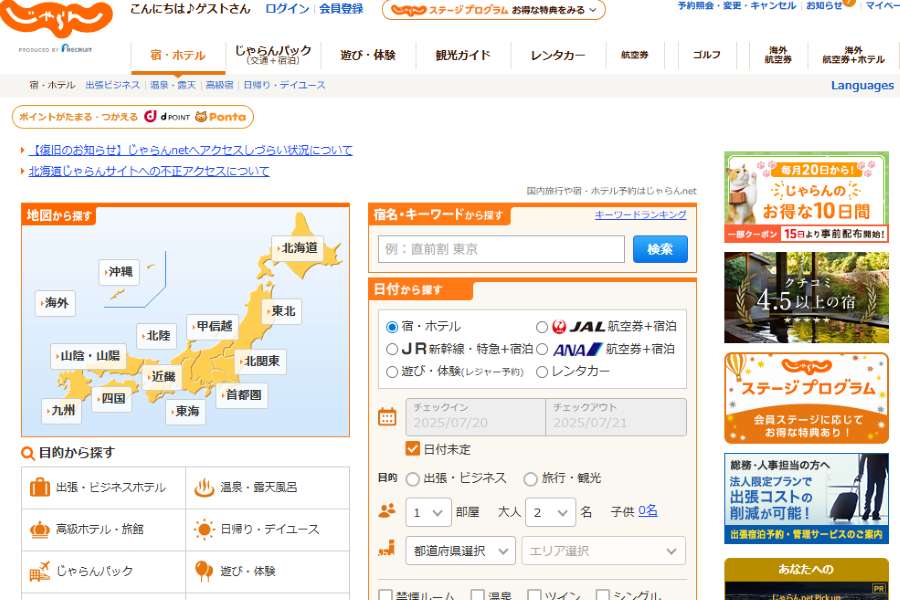
Task: Select 四国 region on the map
Action: [111, 398]
